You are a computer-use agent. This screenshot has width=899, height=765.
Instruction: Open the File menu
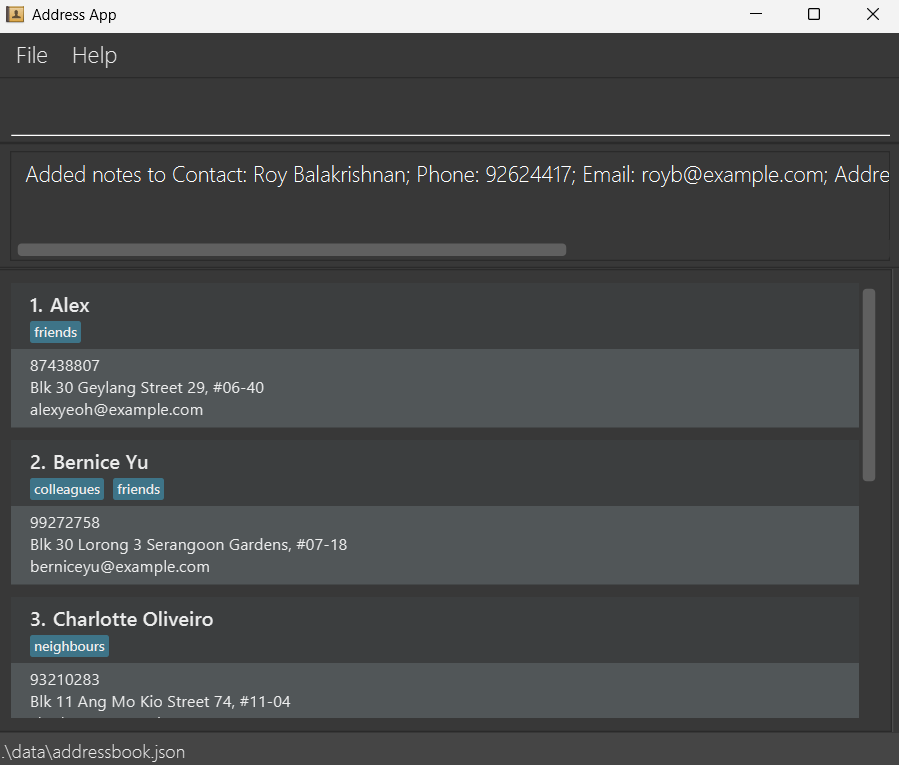[32, 56]
